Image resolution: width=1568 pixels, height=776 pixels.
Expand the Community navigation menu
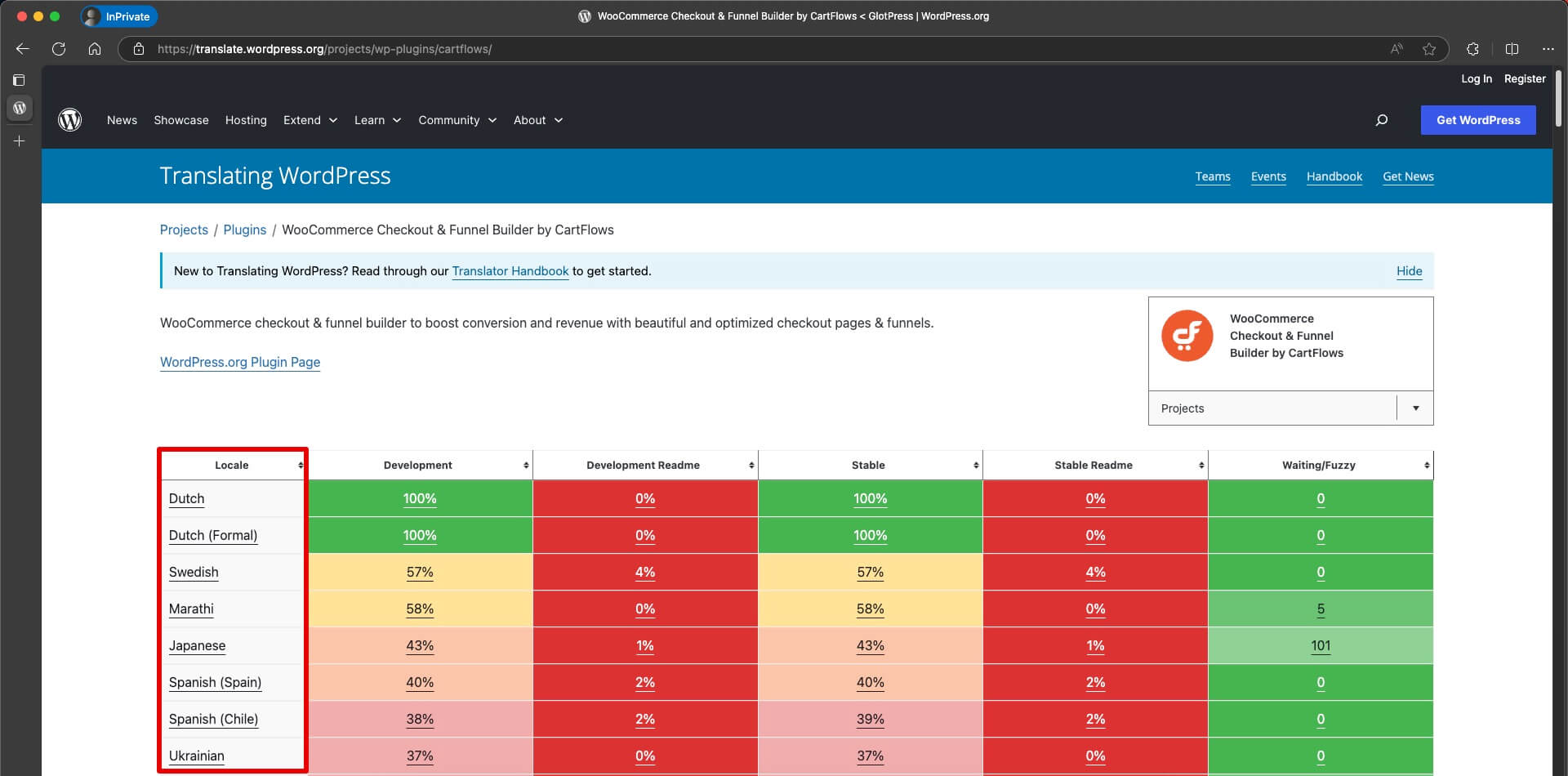[457, 120]
